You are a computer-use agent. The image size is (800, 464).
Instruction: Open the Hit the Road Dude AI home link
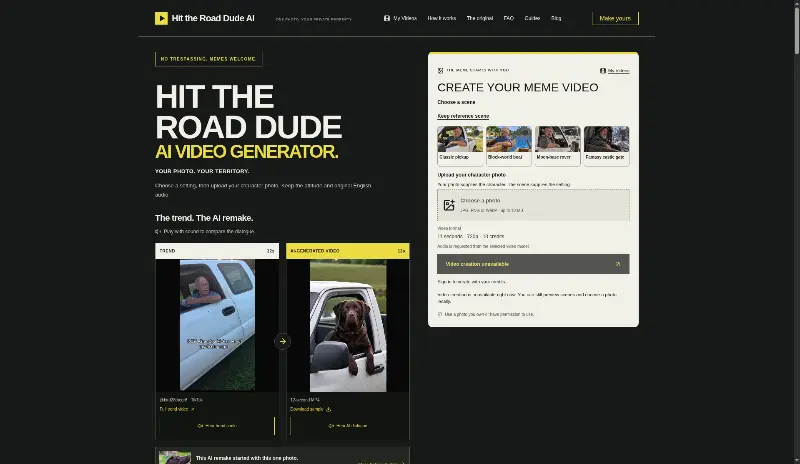click(205, 18)
